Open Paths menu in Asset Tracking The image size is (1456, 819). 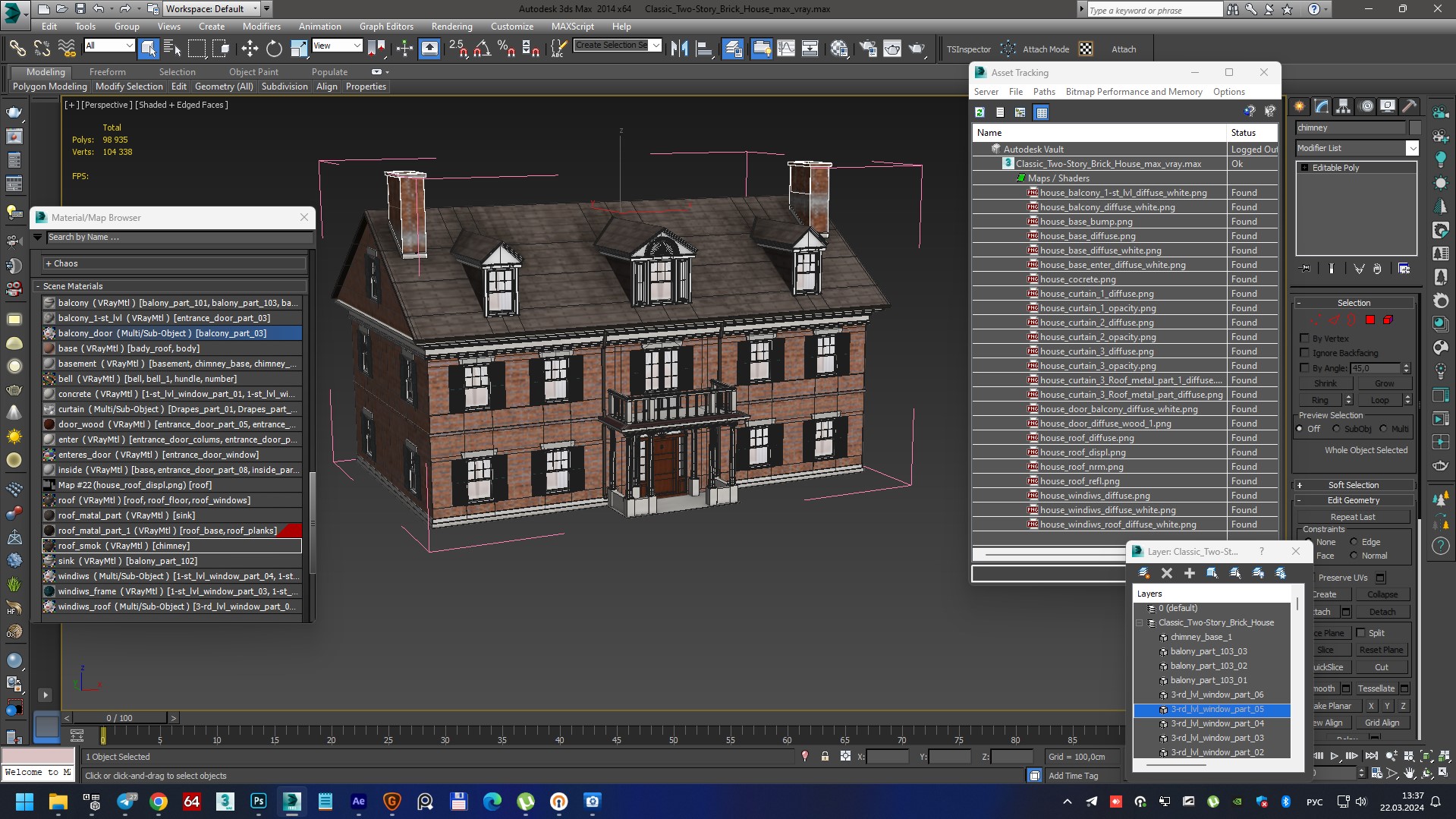pyautogui.click(x=1044, y=92)
